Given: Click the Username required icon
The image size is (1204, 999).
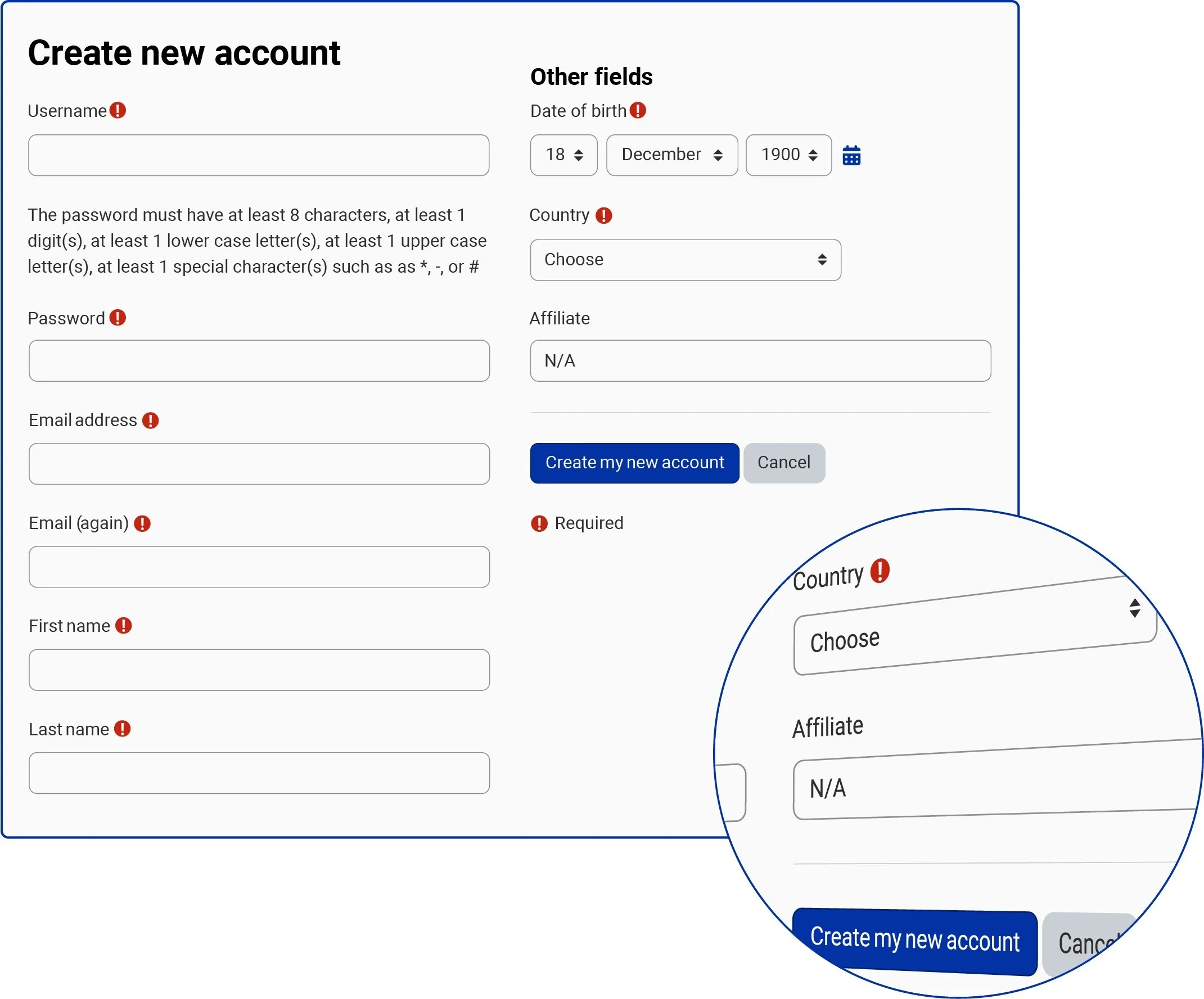Looking at the screenshot, I should click(118, 110).
